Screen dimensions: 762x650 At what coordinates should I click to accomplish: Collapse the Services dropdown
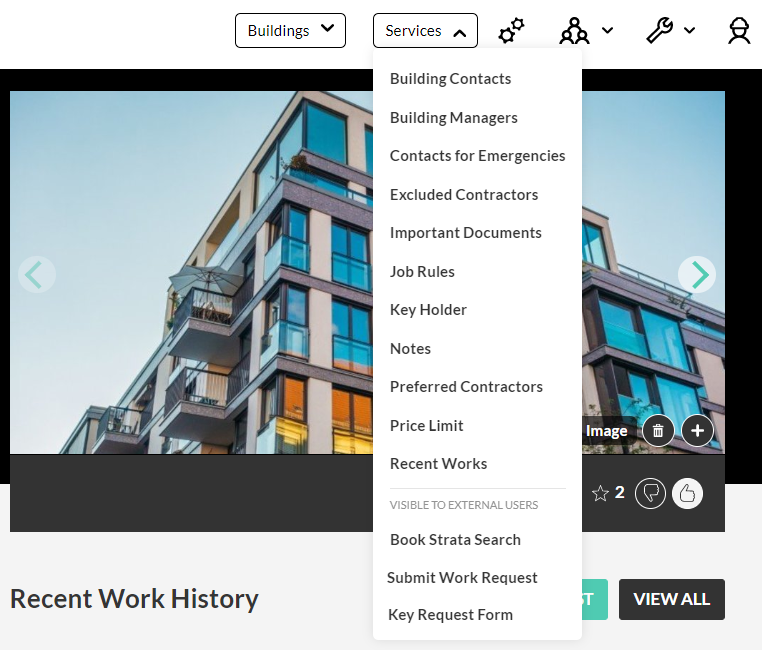point(425,31)
